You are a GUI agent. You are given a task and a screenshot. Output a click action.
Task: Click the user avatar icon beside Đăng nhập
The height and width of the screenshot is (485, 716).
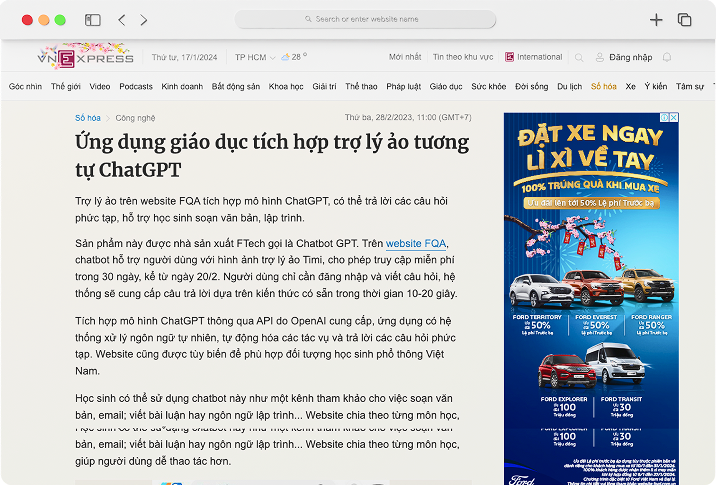coord(600,57)
